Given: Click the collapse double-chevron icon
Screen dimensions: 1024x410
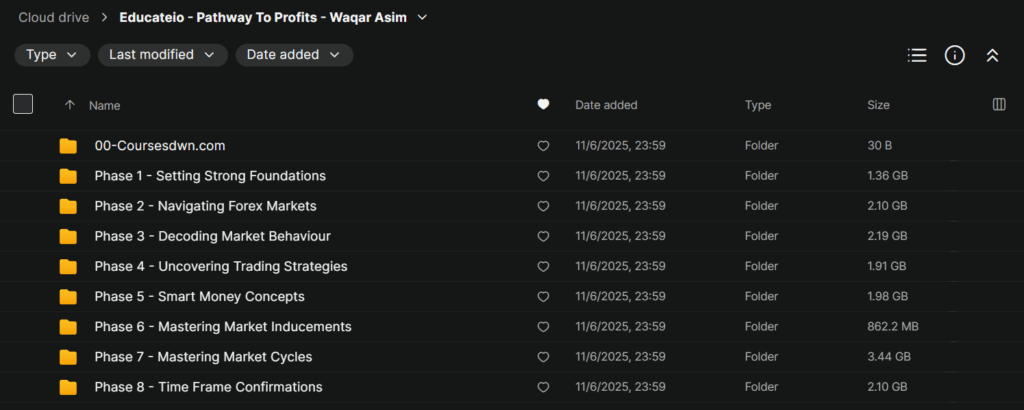Looking at the screenshot, I should click(x=992, y=56).
